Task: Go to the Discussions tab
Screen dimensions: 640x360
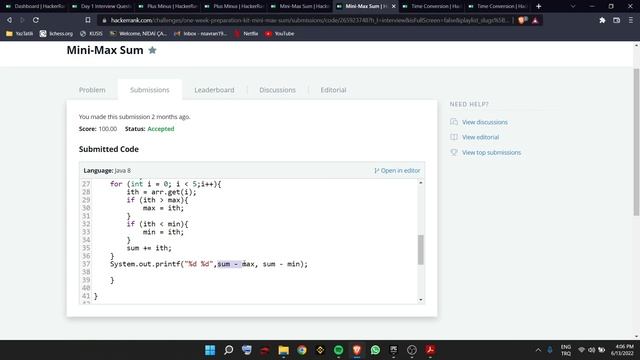Action: (277, 90)
